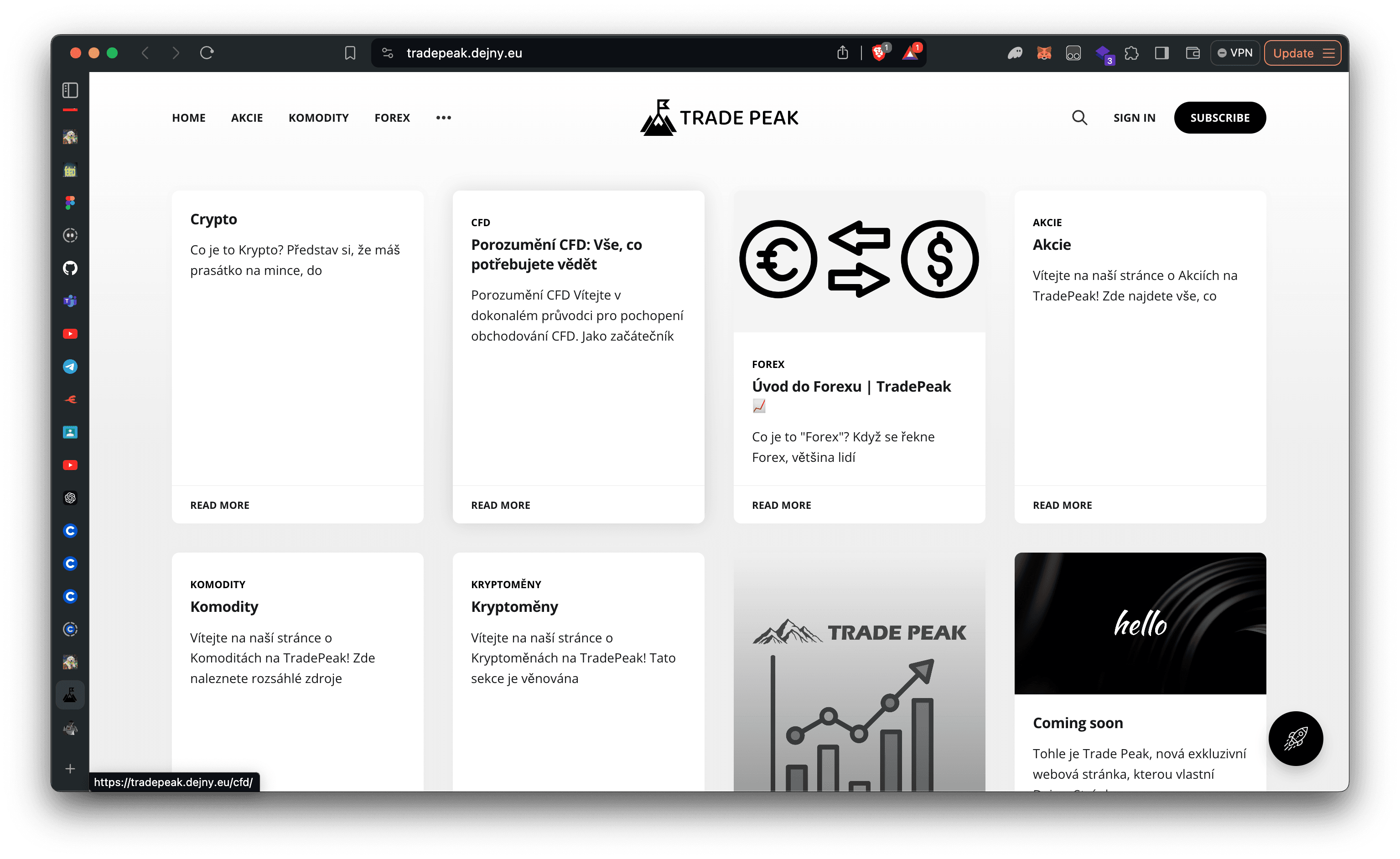Click the FOREX category tag above Úvod do Forexu
Screen dimensions: 1400x859
(x=767, y=363)
